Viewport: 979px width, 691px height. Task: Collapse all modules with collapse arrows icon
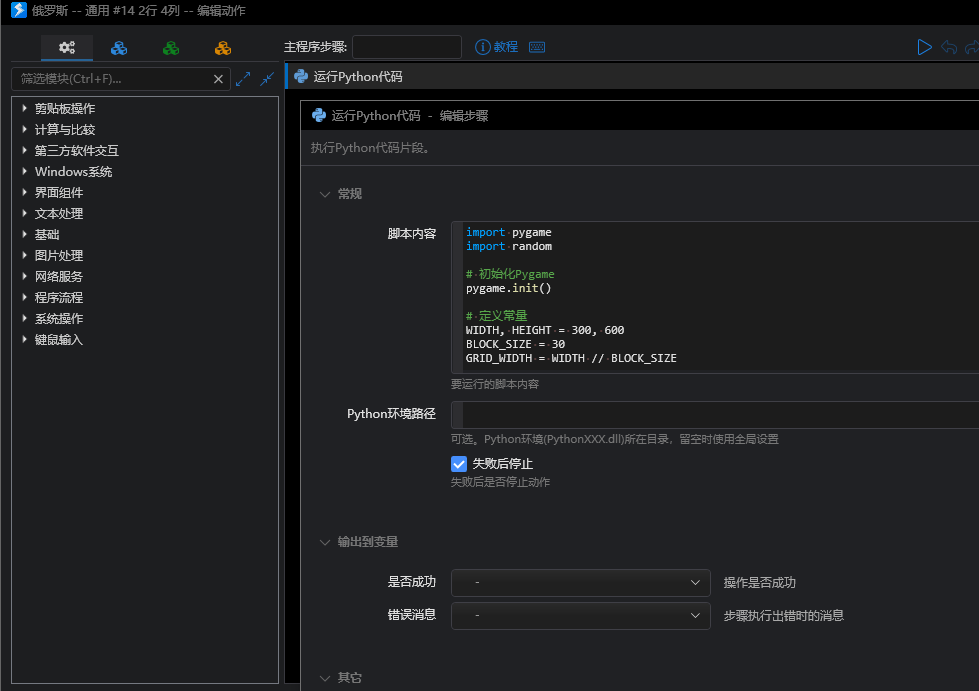coord(267,79)
